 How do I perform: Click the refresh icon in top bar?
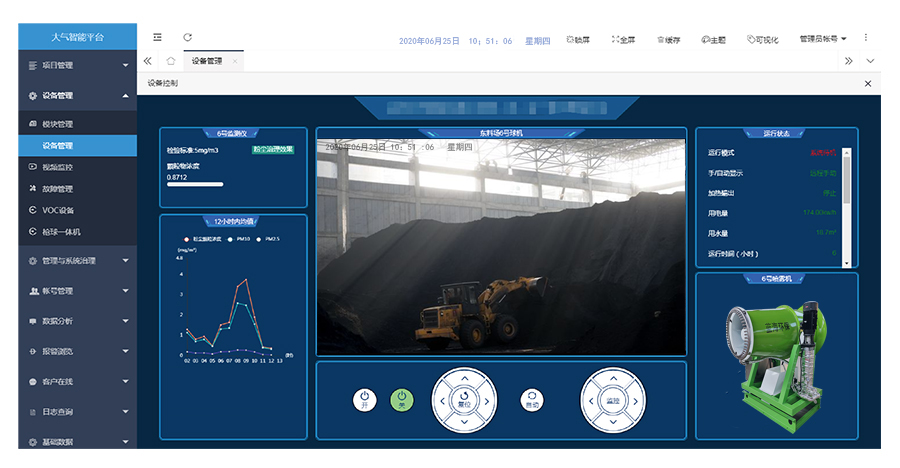point(187,38)
